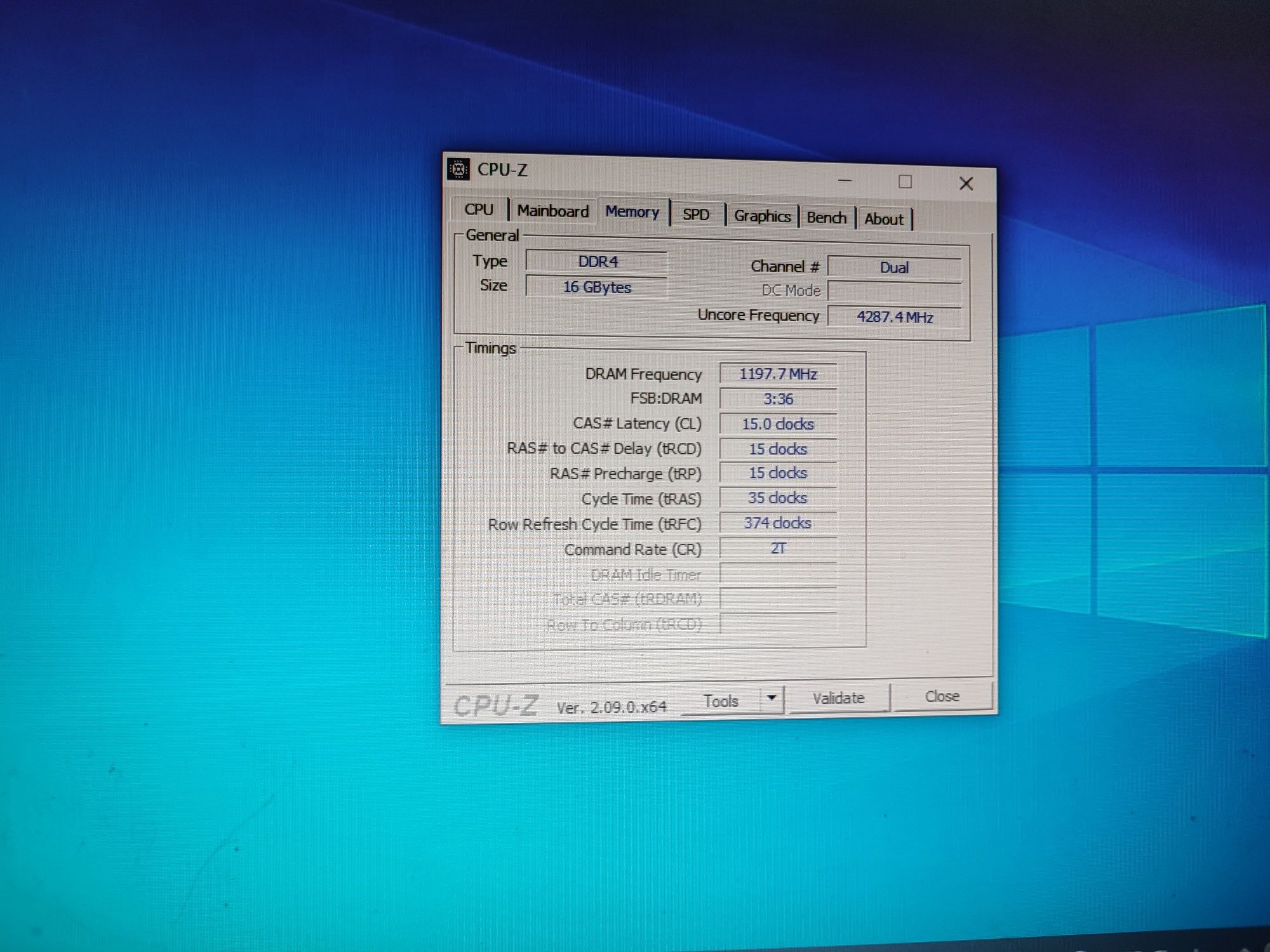Open the Graphics tab
This screenshot has width=1270, height=952.
pos(762,216)
